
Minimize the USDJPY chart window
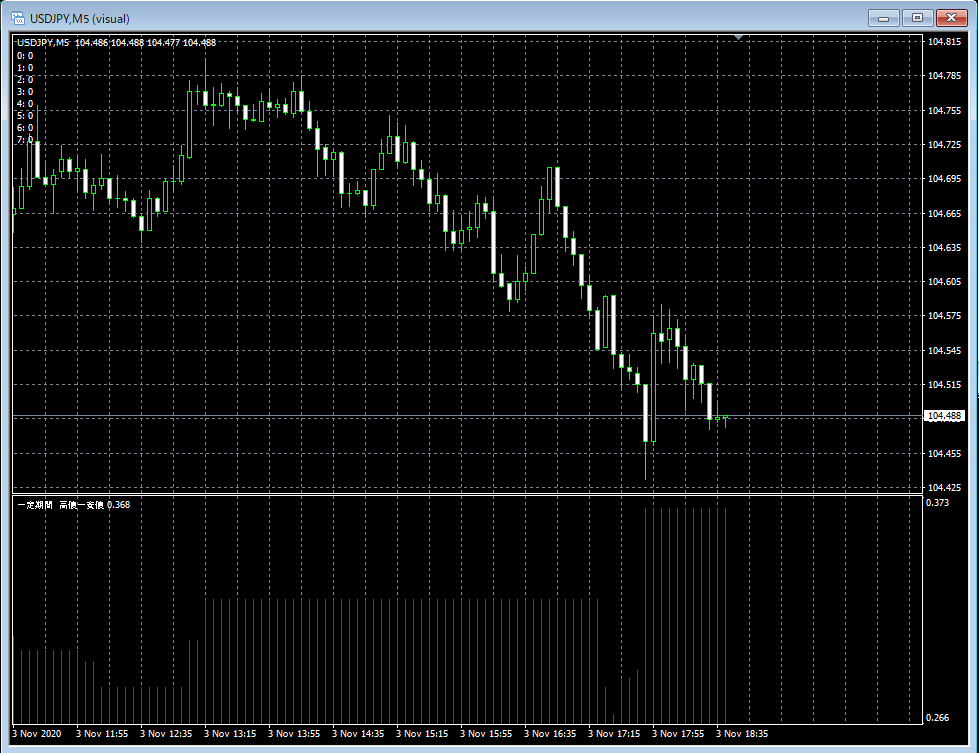point(884,17)
